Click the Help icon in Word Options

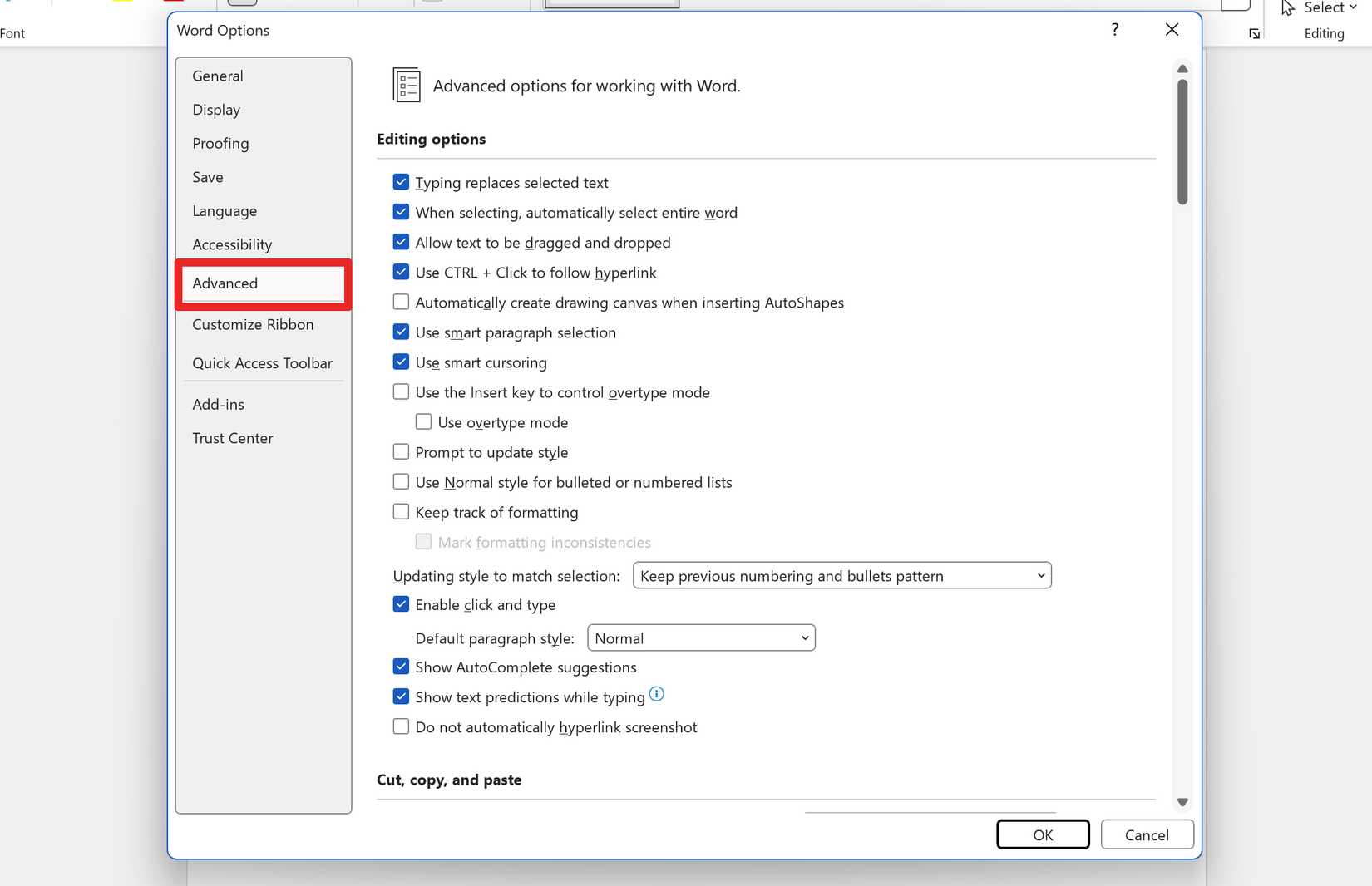coord(1115,29)
